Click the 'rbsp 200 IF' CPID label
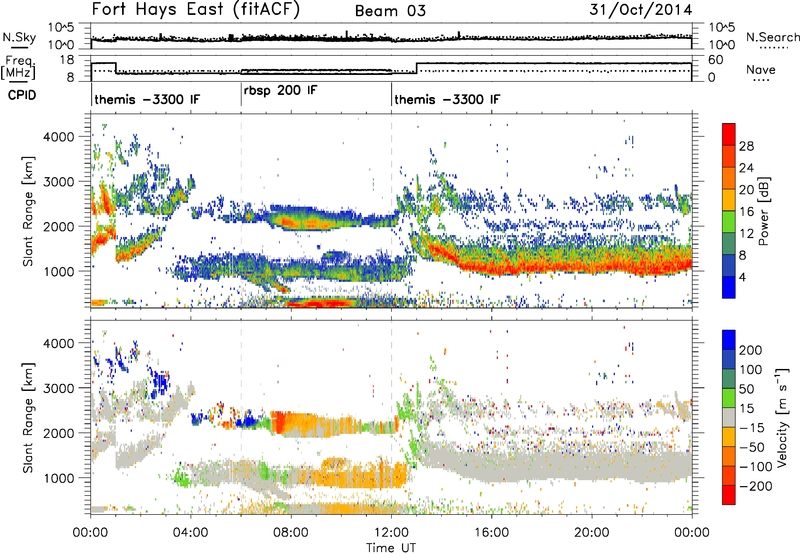The height and width of the screenshot is (554, 800). point(280,91)
